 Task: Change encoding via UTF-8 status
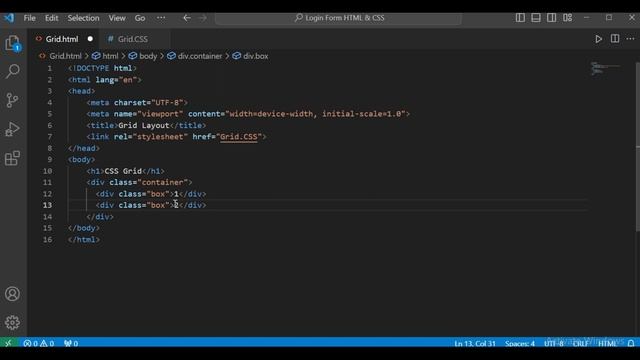coord(553,343)
